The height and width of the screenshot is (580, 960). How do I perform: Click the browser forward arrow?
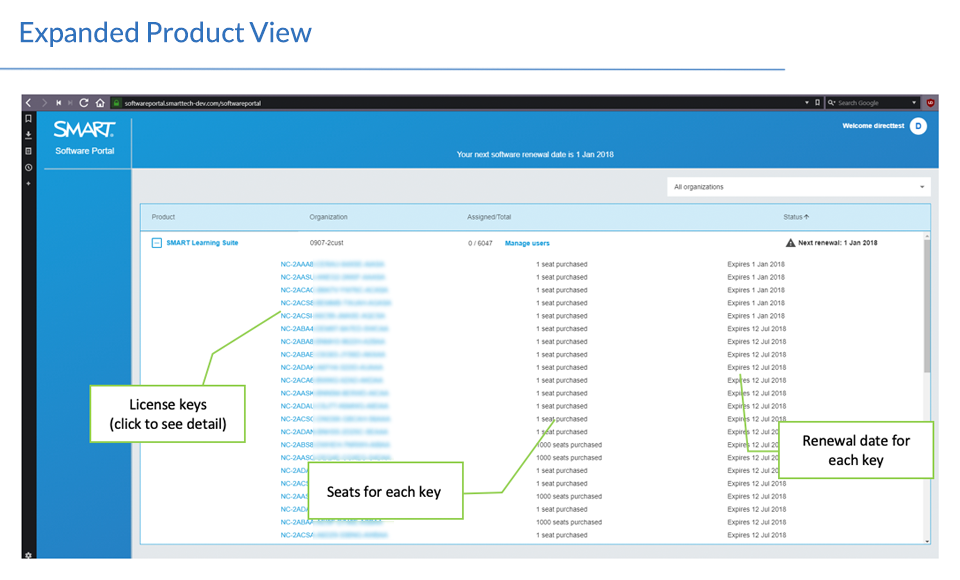[44, 102]
